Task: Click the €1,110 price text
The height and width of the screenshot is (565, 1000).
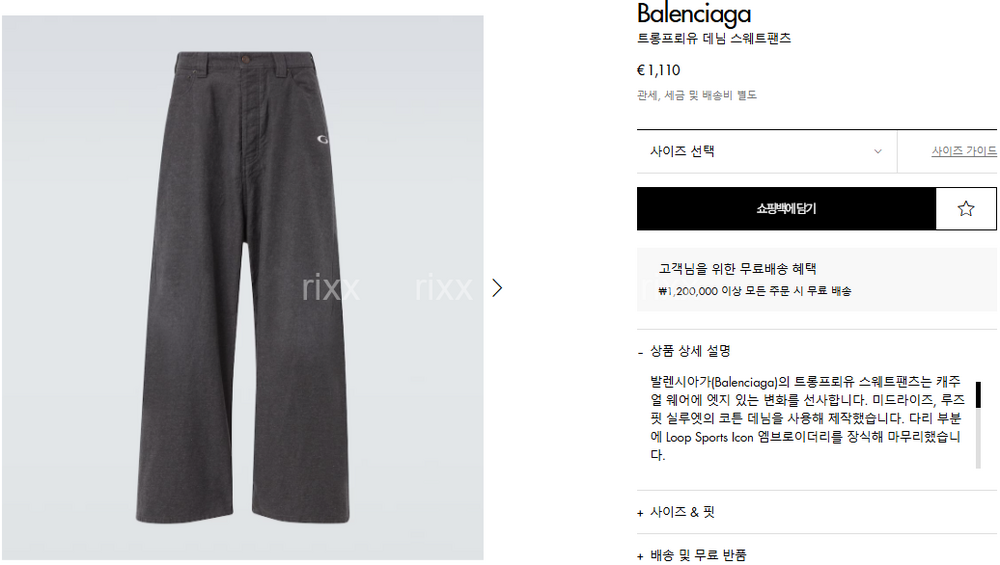Action: [x=658, y=70]
